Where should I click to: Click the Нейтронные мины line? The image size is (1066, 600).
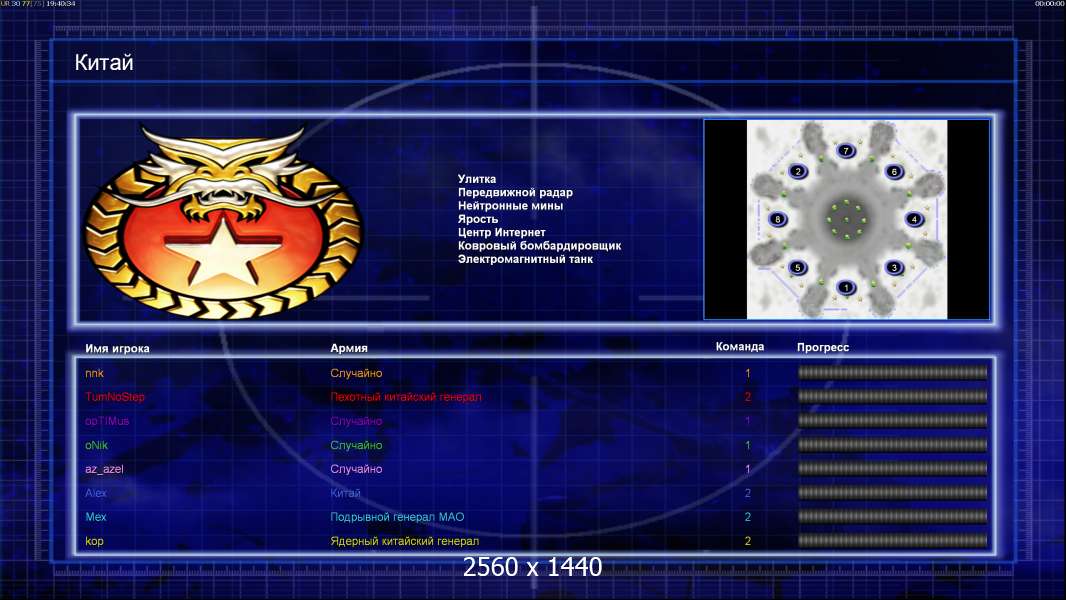[x=510, y=206]
